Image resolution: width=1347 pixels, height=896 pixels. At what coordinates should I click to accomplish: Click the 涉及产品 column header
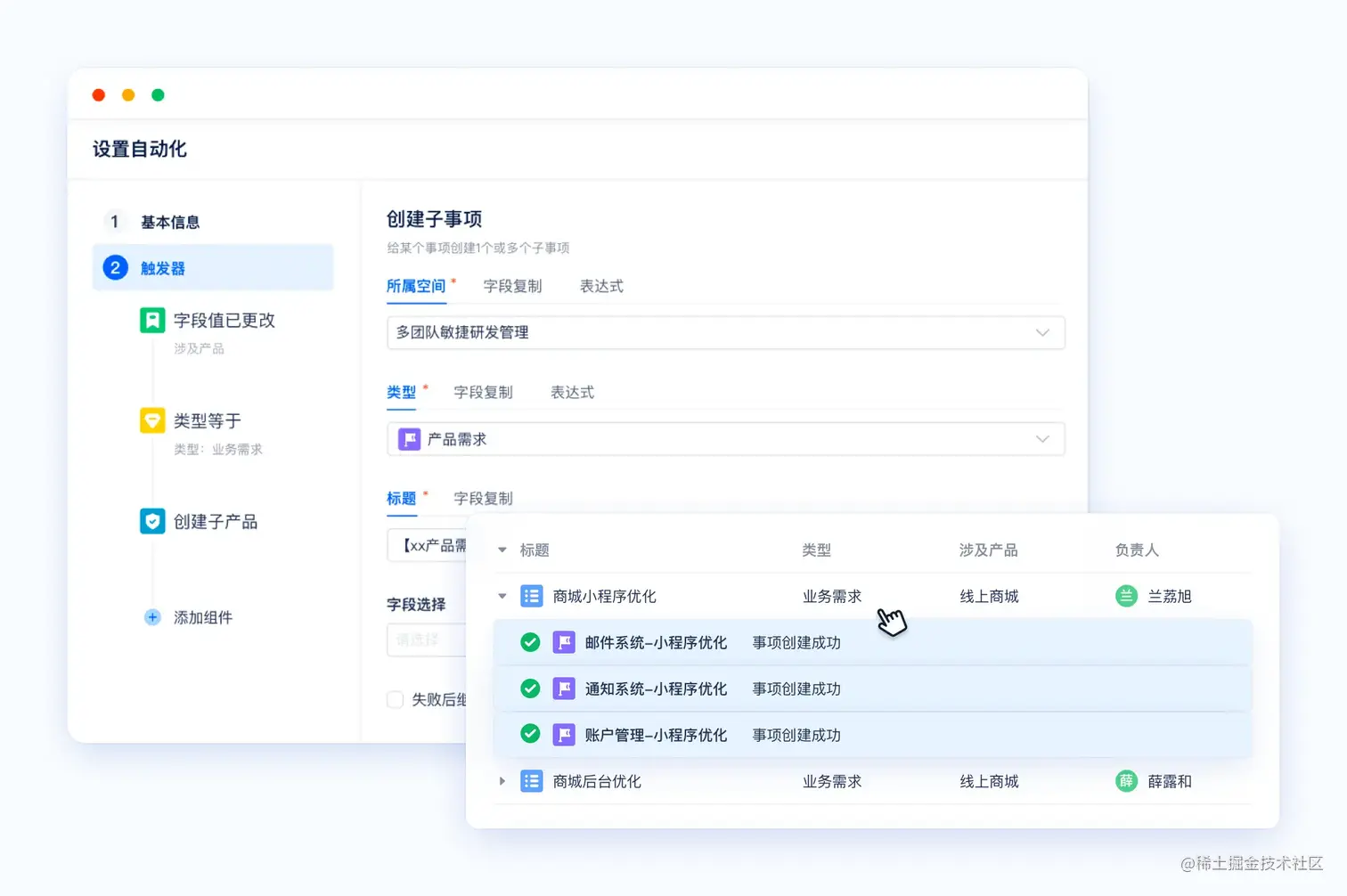pos(988,550)
